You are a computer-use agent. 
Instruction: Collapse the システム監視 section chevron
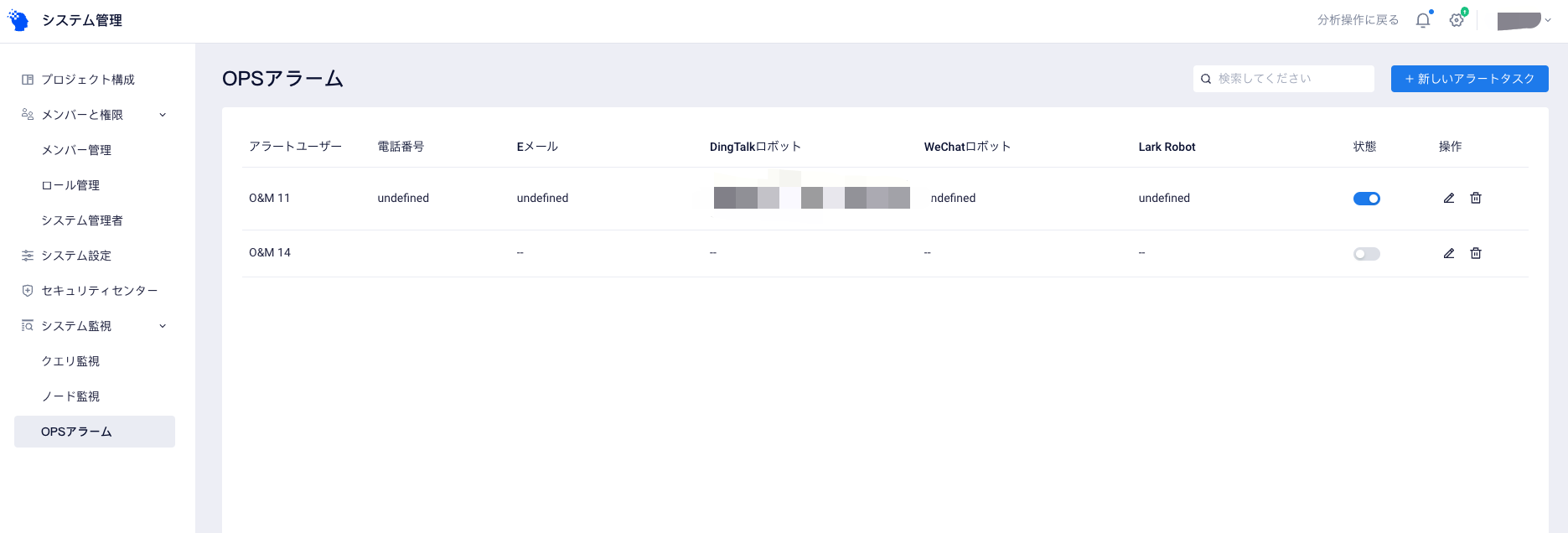pos(163,326)
